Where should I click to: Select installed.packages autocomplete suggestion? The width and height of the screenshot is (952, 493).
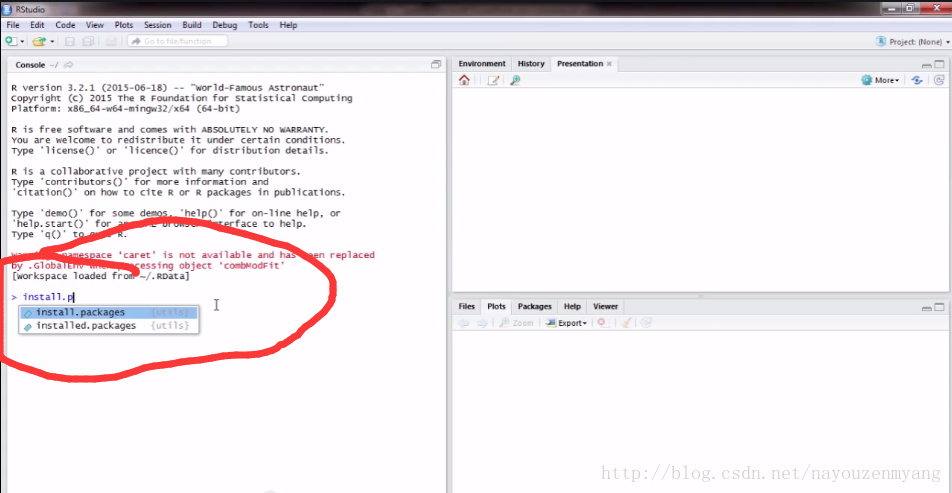109,326
